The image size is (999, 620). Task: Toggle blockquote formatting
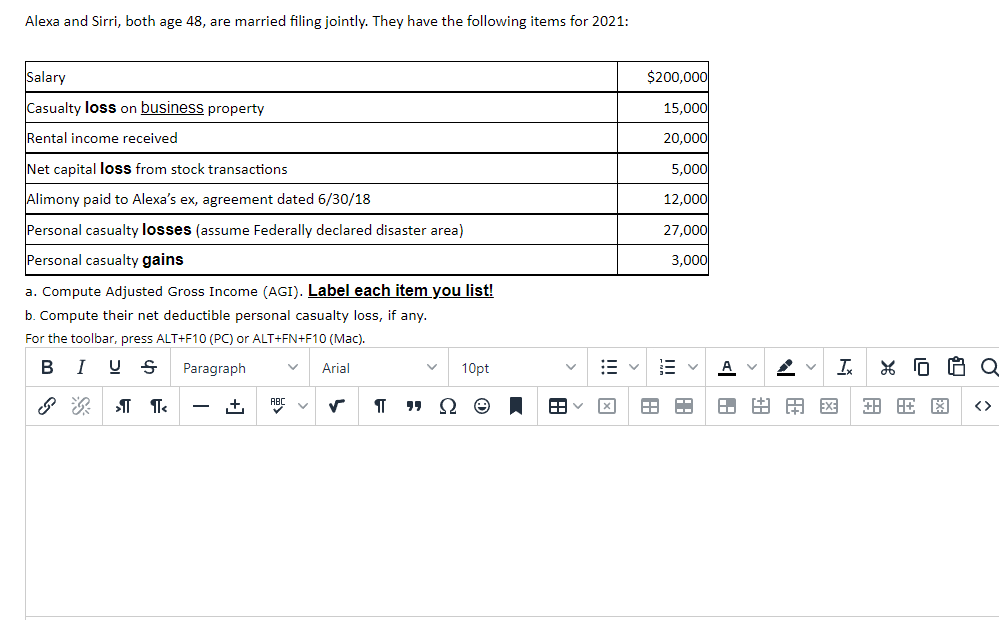coord(414,406)
